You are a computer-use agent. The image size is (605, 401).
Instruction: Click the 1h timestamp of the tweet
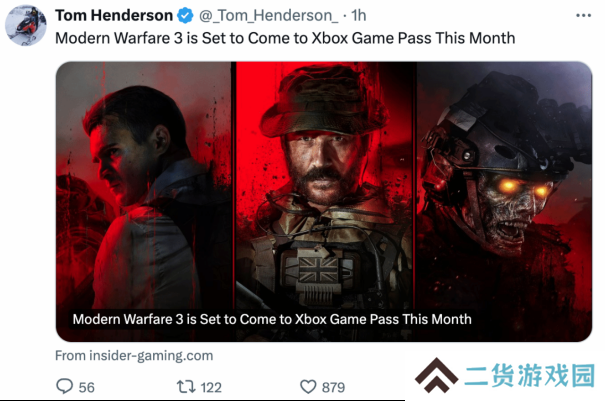coord(358,15)
